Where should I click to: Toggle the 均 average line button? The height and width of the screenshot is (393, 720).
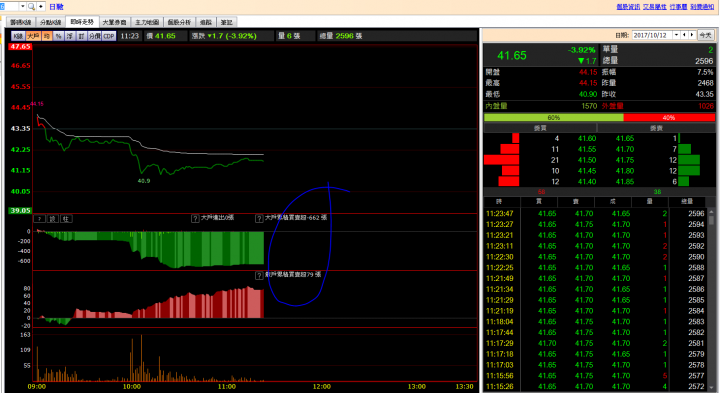(47, 36)
